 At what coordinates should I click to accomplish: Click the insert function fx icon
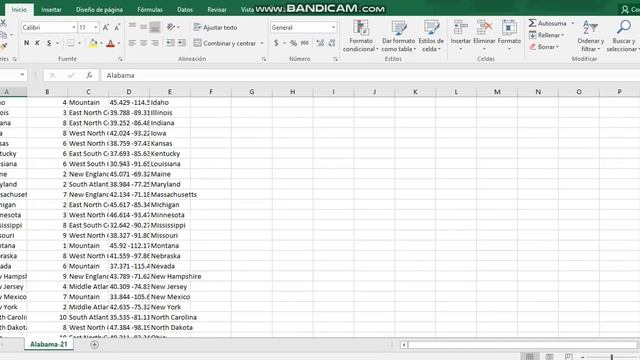pyautogui.click(x=89, y=75)
